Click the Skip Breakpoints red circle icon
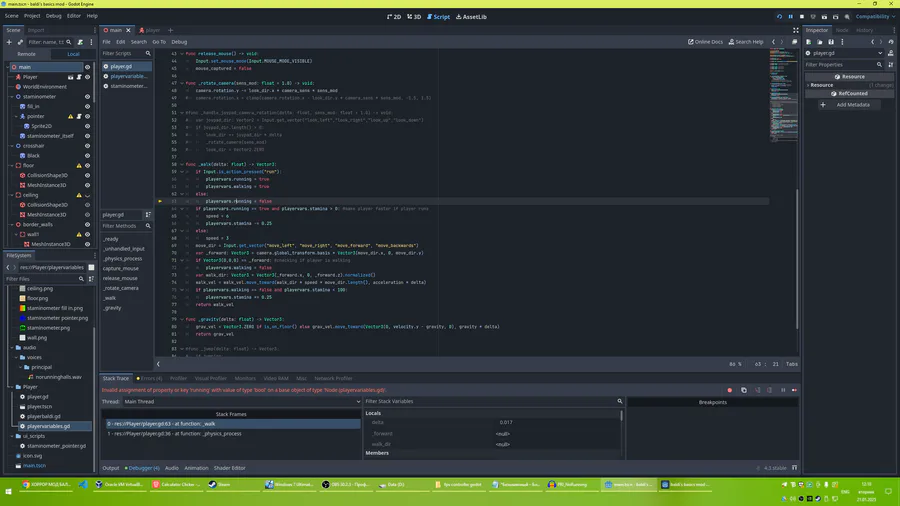The image size is (900, 506). 730,390
